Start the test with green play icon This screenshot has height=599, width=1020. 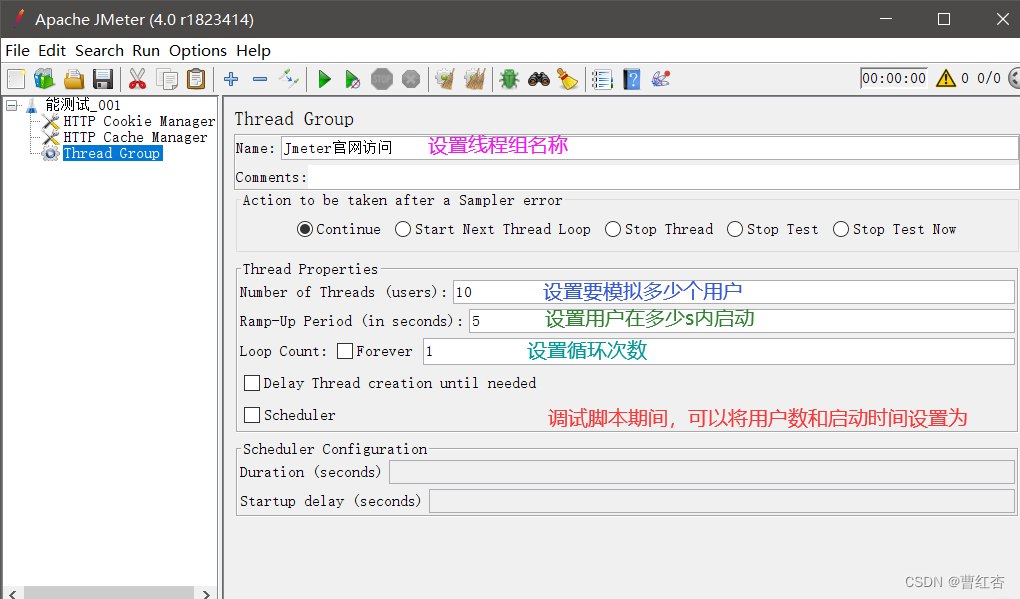[x=324, y=79]
